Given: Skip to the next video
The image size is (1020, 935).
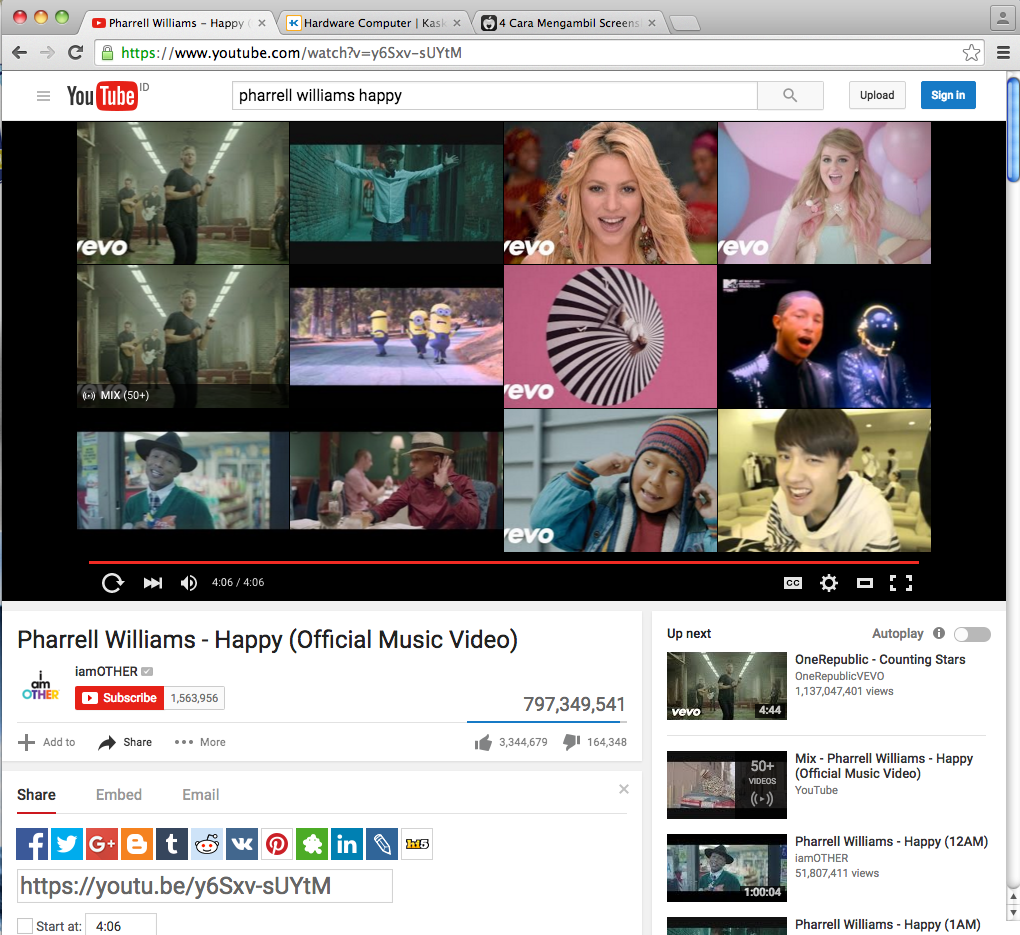Looking at the screenshot, I should [153, 582].
